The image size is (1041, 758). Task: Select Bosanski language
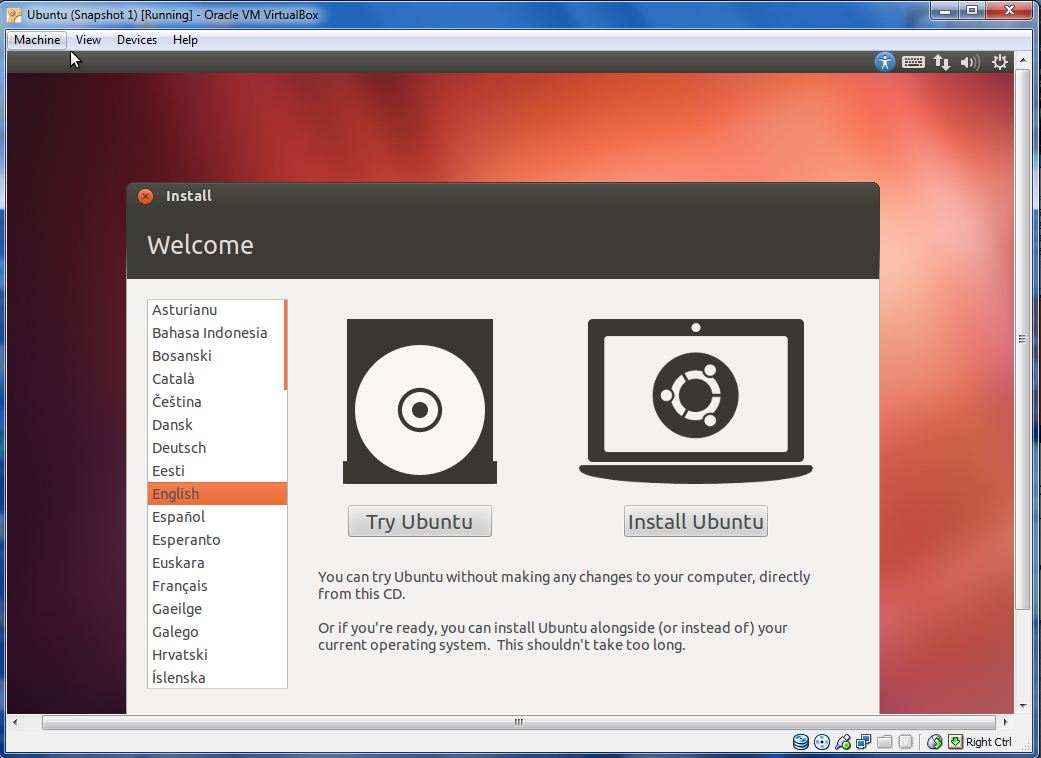[216, 356]
